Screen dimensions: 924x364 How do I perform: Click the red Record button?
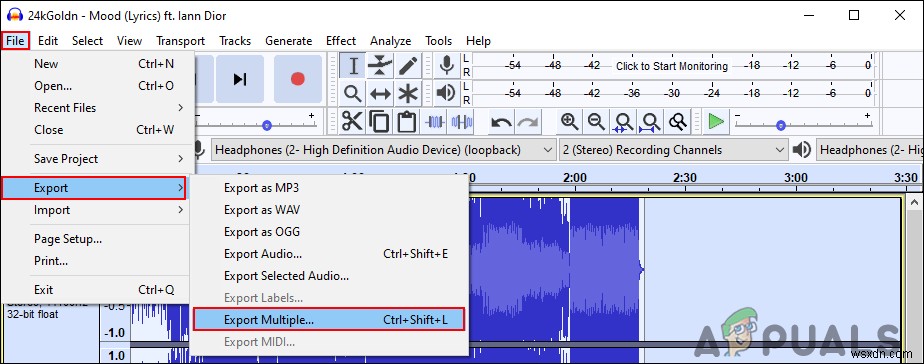(x=298, y=79)
